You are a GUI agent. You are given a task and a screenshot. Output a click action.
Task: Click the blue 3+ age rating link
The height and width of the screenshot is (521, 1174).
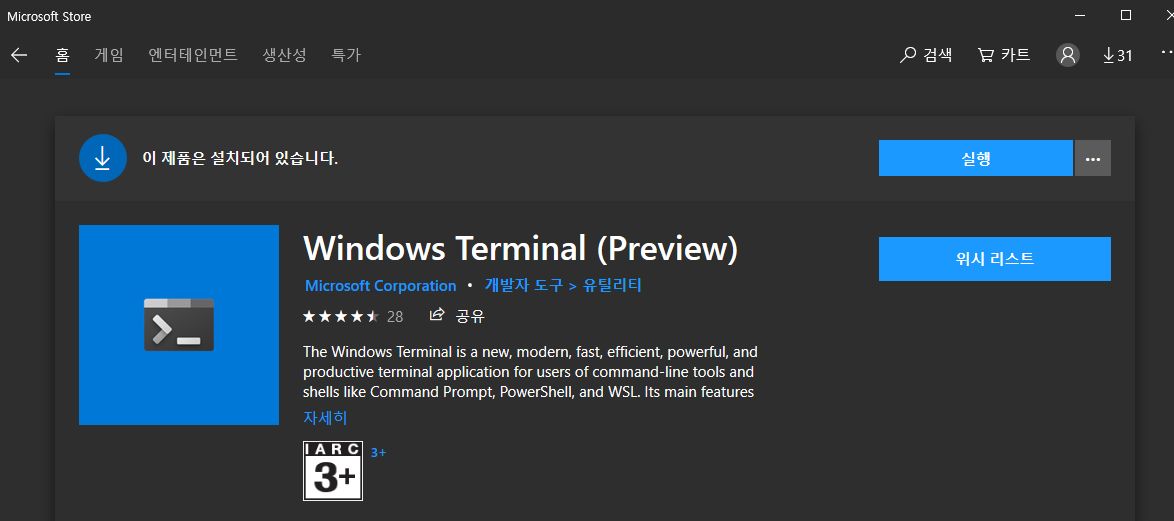[x=378, y=452]
